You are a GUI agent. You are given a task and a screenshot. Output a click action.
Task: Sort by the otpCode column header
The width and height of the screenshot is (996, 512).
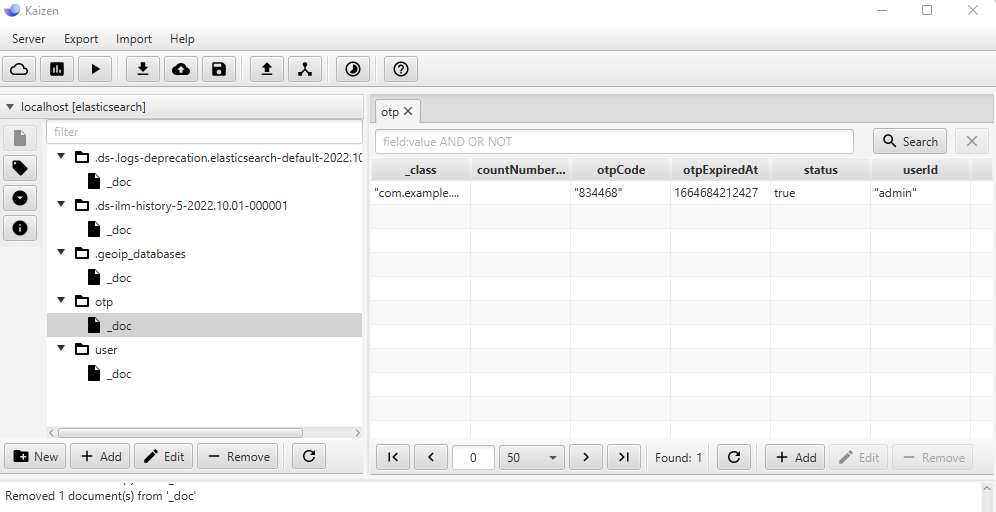621,170
